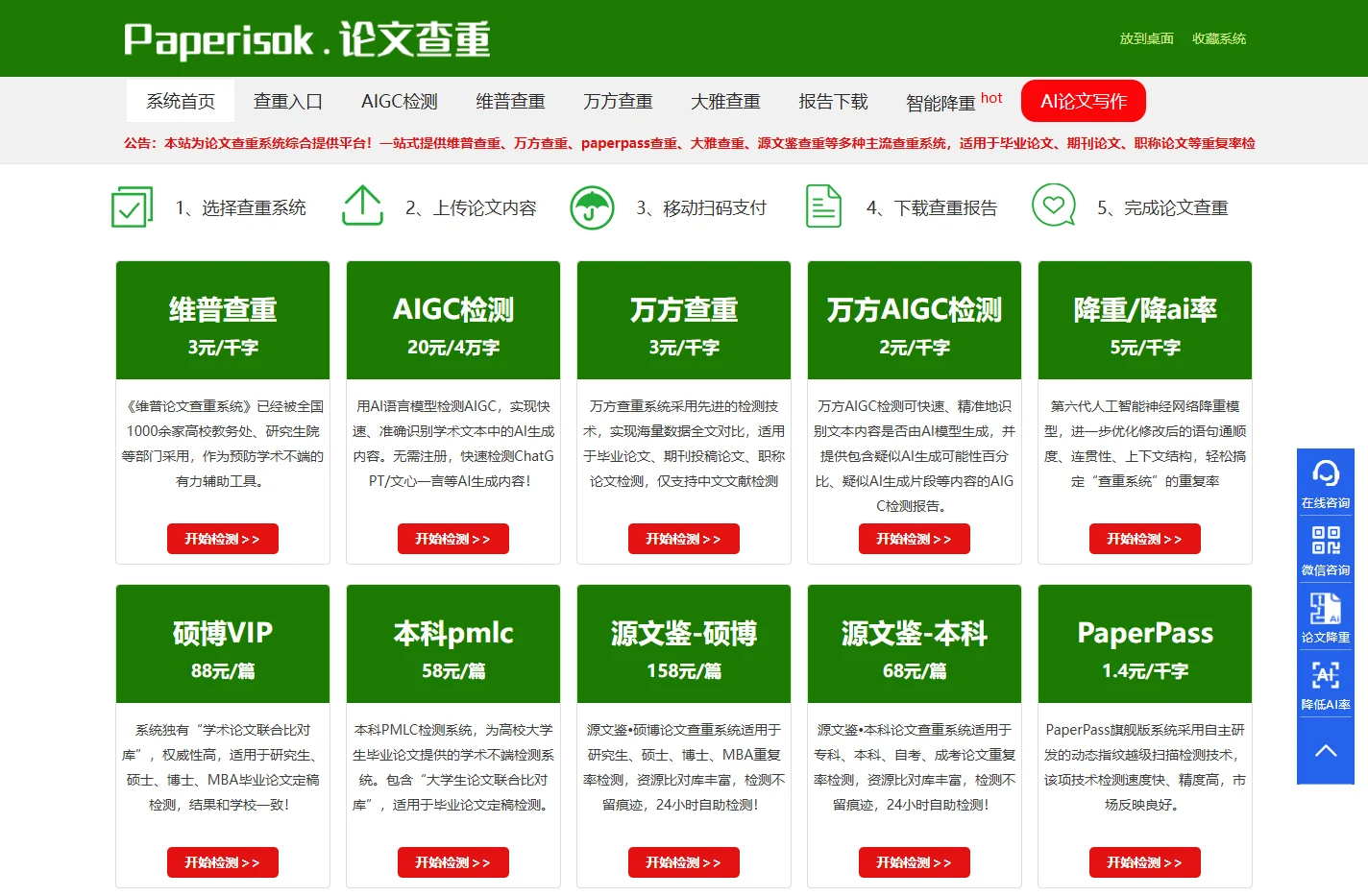
Task: Open 微信咨询 QR code icon
Action: (x=1326, y=541)
